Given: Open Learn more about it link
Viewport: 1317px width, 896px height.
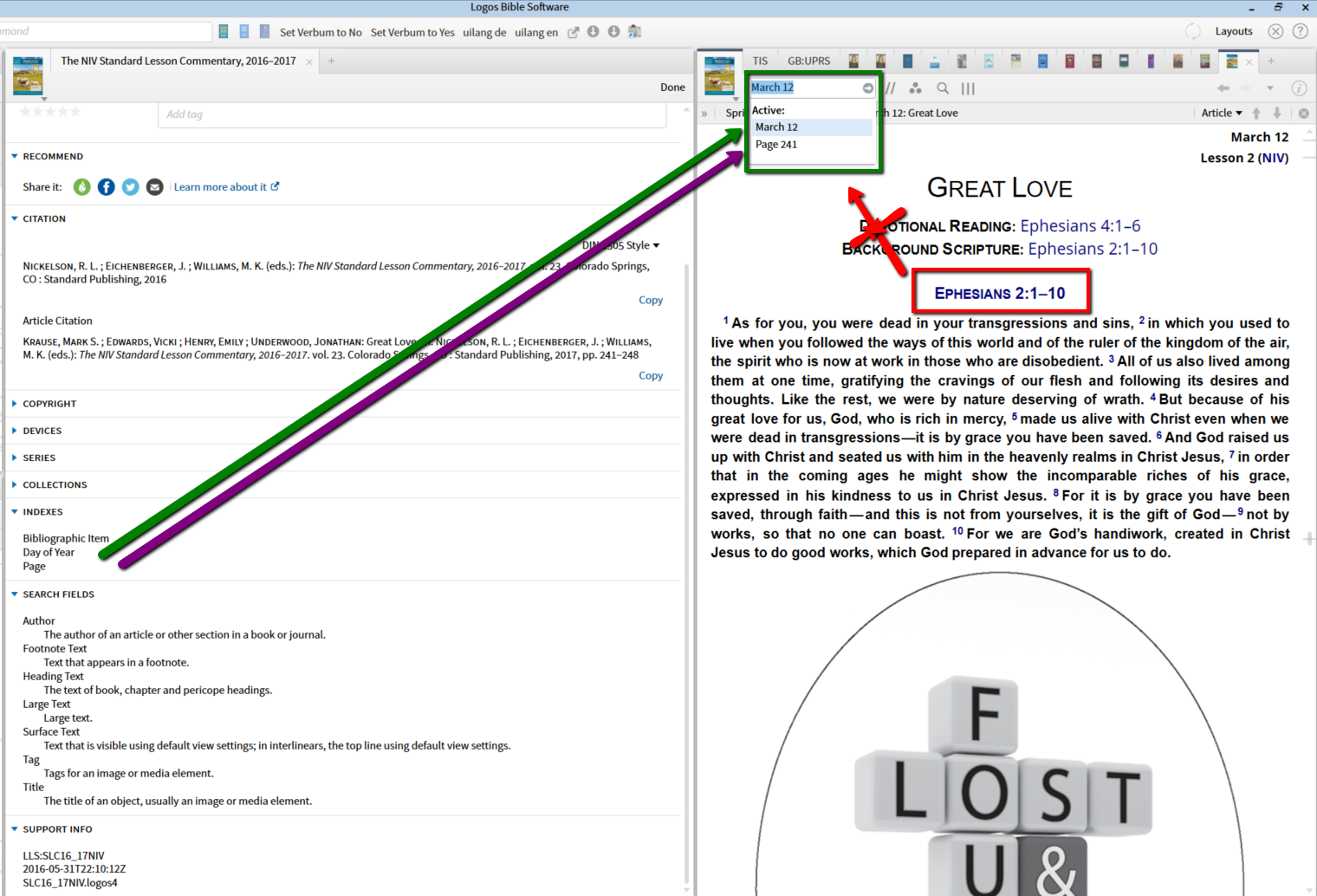Looking at the screenshot, I should (226, 187).
